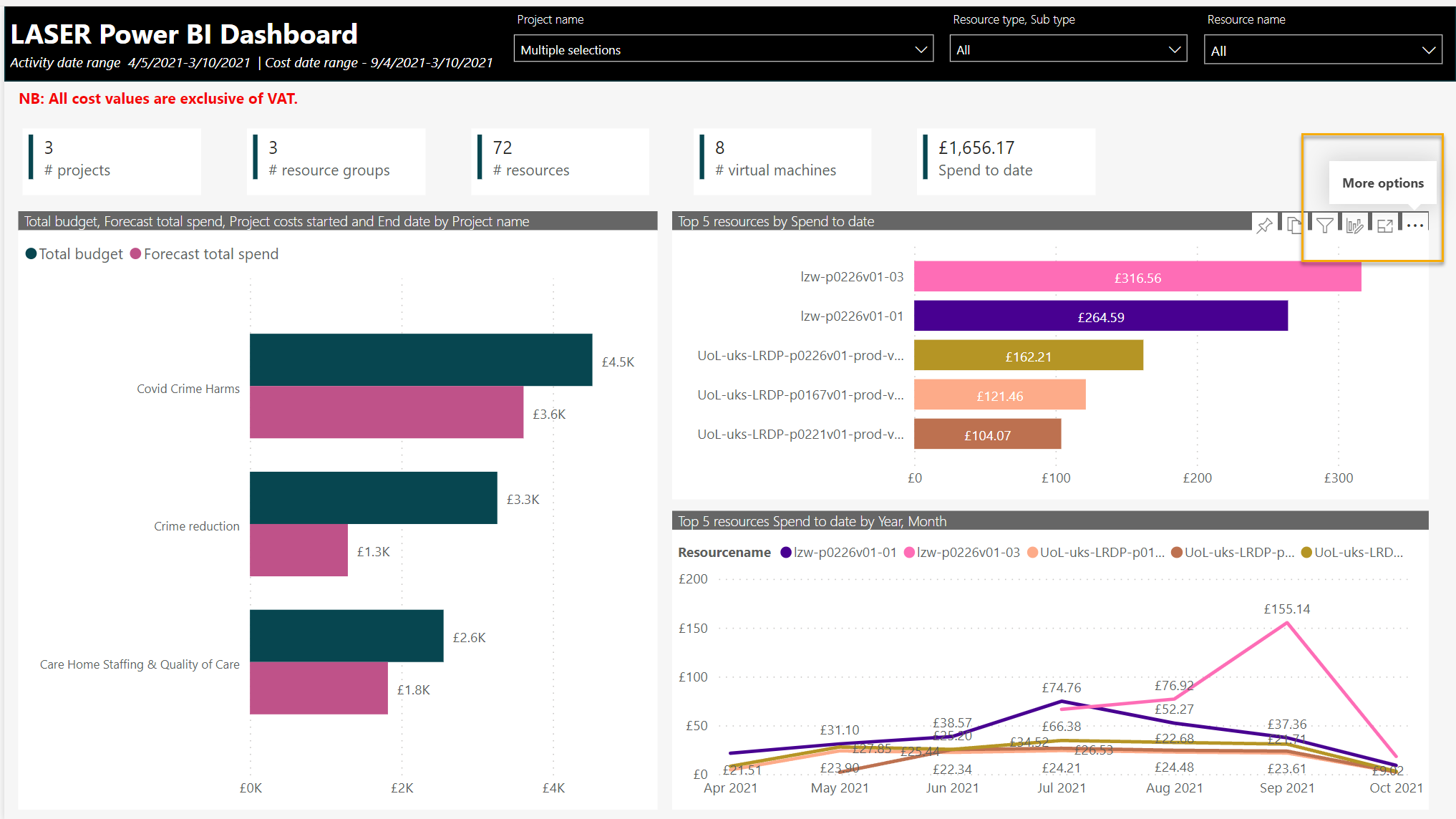
Task: Expand the Resource type, Sub type dropdown
Action: pos(1068,49)
